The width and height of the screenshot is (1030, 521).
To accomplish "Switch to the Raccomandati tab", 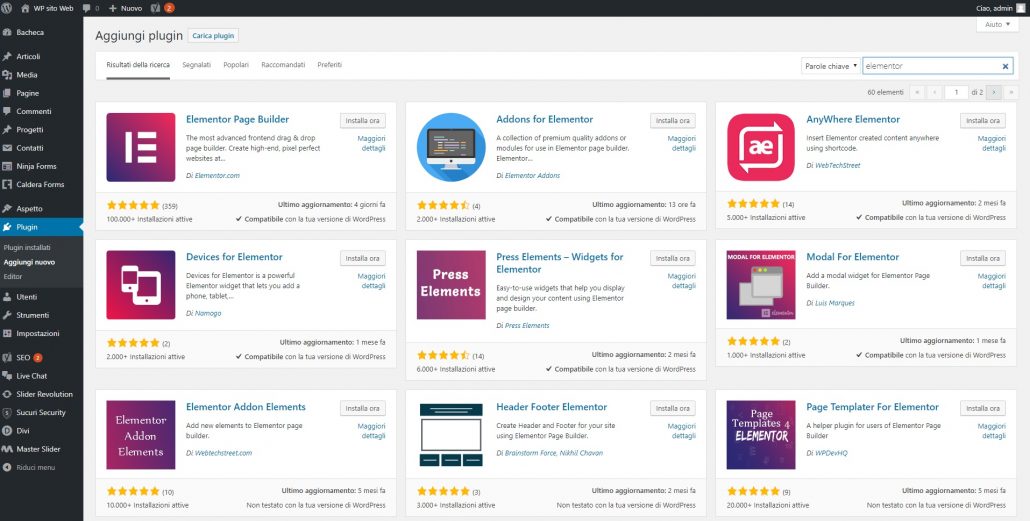I will coord(283,65).
